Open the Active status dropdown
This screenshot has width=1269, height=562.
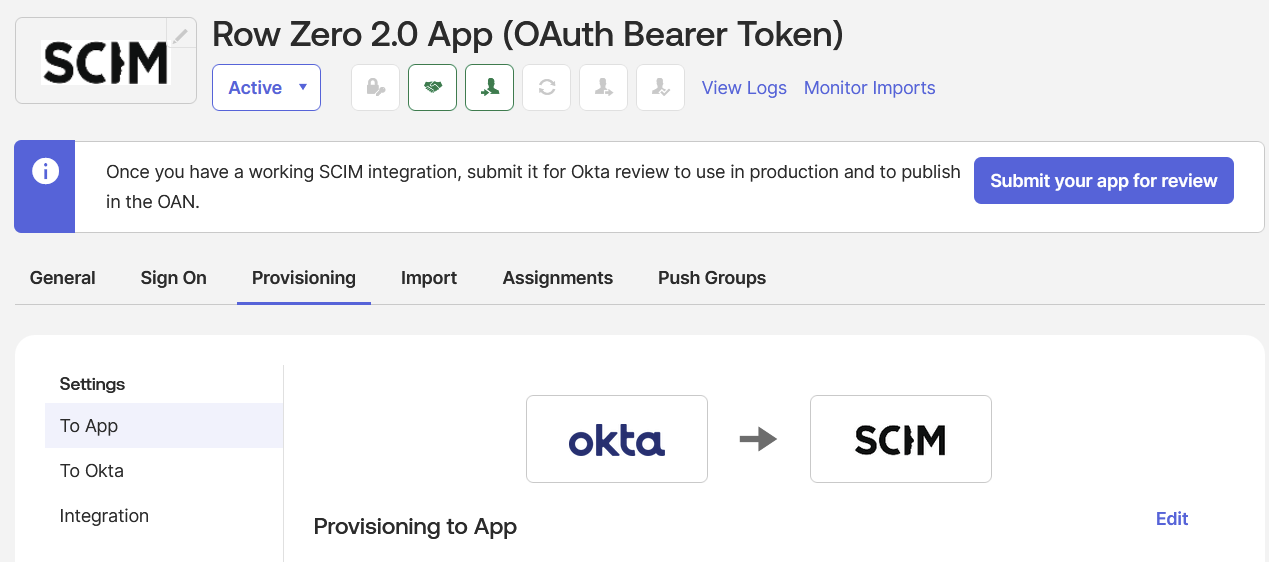pos(266,88)
